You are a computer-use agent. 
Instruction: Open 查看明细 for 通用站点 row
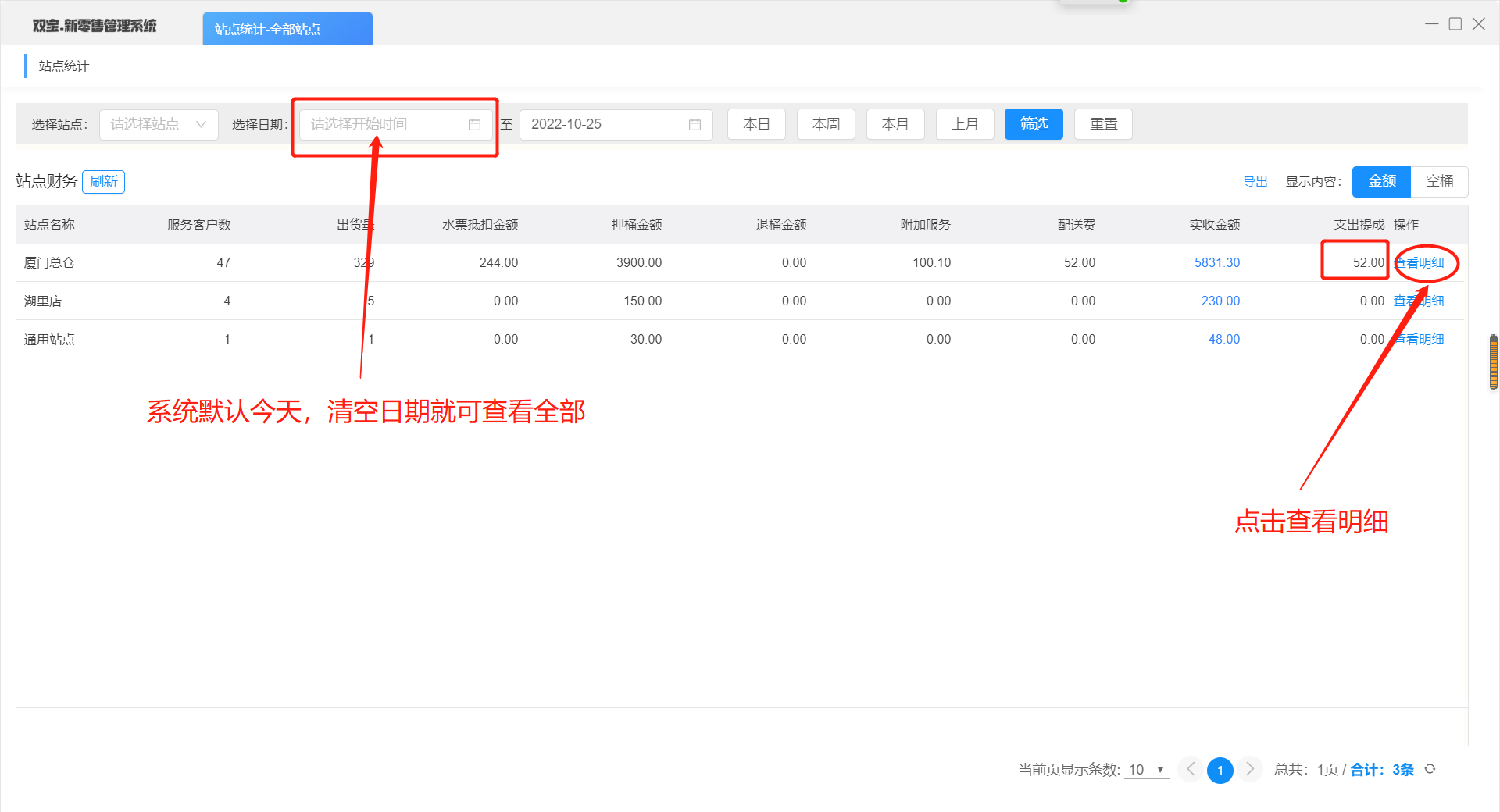[x=1421, y=339]
